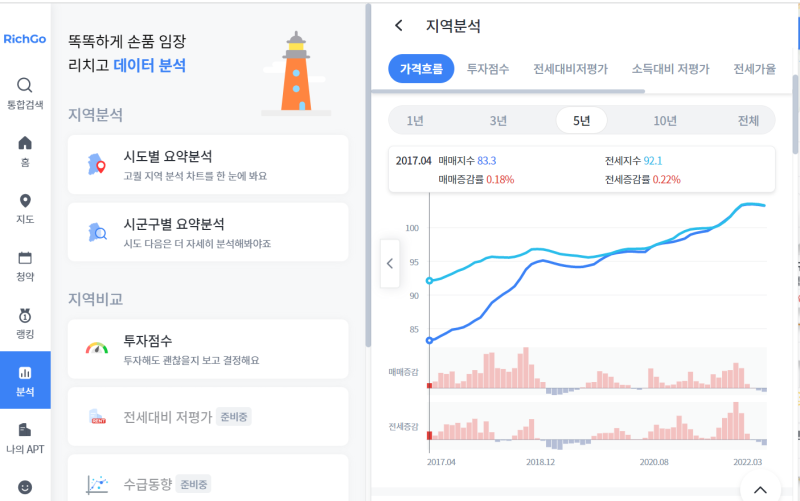Collapse chart panel with left chevron handle
The image size is (800, 501).
[x=390, y=263]
